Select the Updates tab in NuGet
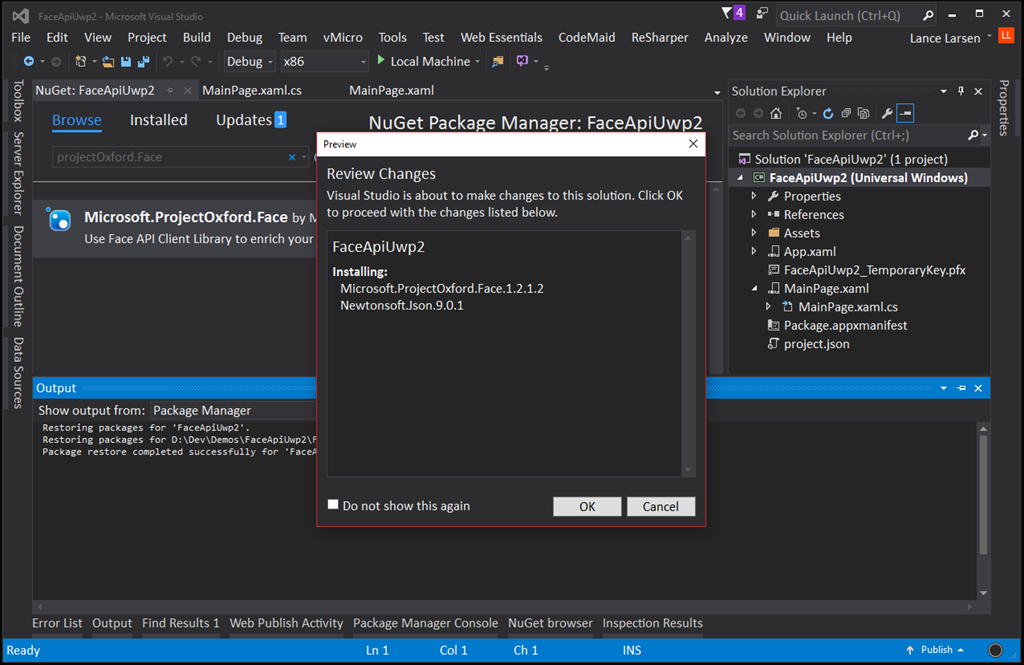The height and width of the screenshot is (665, 1024). tap(251, 120)
